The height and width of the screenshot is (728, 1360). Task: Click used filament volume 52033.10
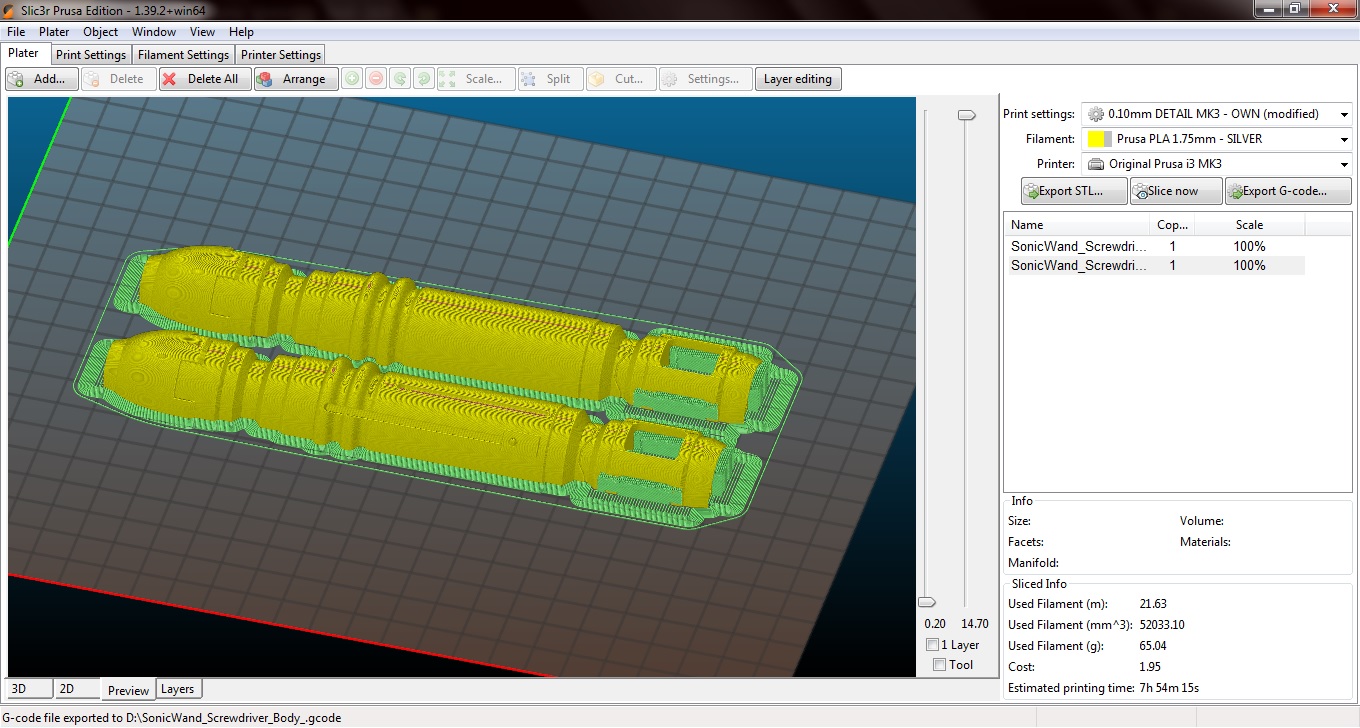1162,625
